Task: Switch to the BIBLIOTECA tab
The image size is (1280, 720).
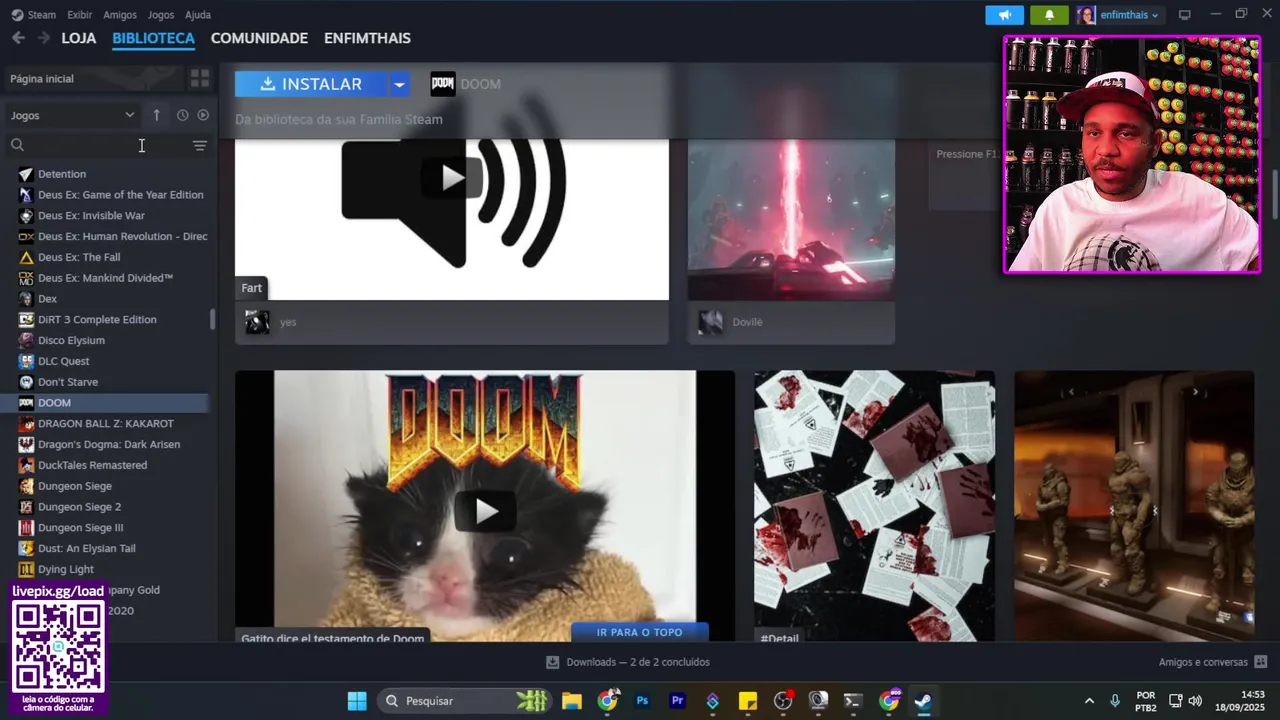Action: click(x=153, y=38)
